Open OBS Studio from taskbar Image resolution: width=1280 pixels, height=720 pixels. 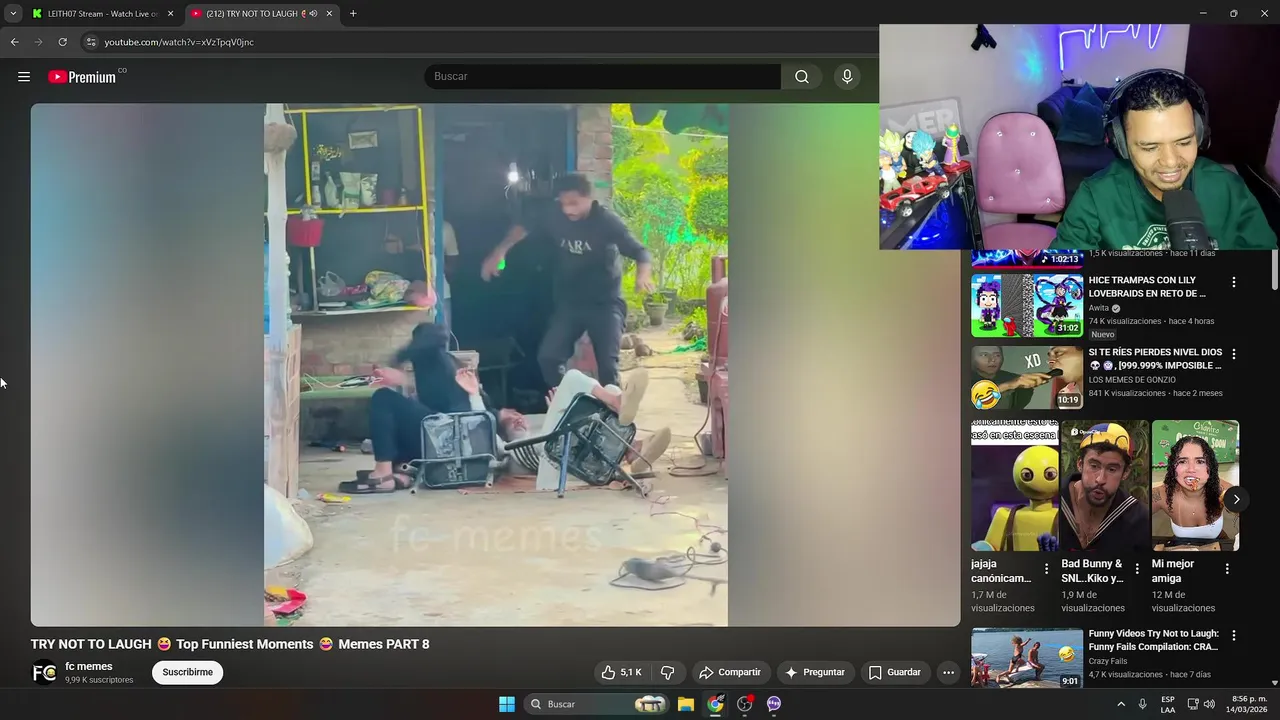coord(745,704)
